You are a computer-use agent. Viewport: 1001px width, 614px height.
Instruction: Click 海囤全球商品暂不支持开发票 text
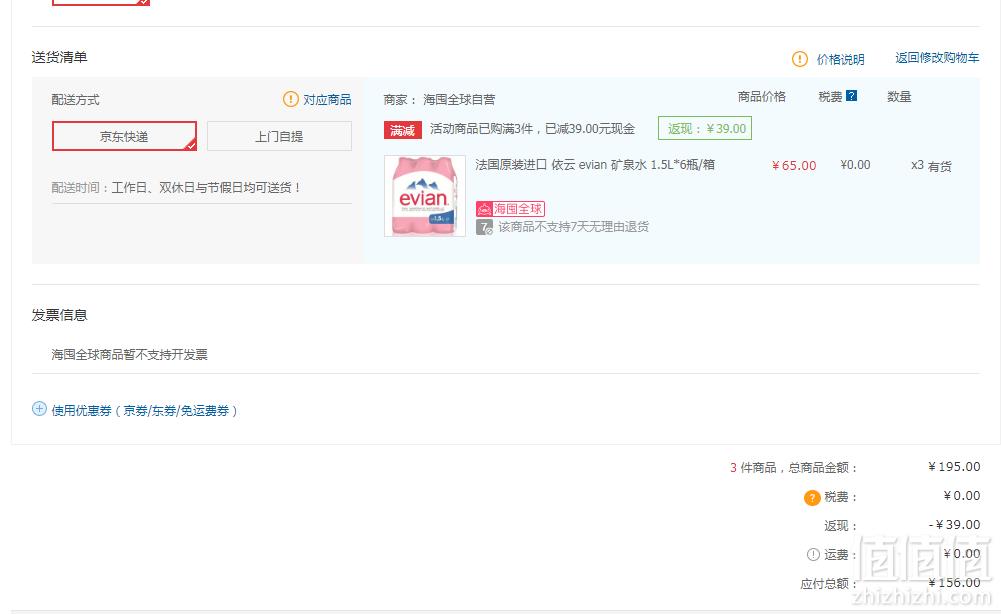[x=130, y=354]
